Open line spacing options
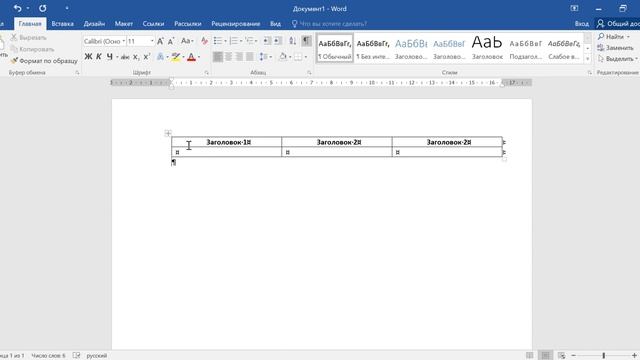The image size is (640, 360). [265, 57]
